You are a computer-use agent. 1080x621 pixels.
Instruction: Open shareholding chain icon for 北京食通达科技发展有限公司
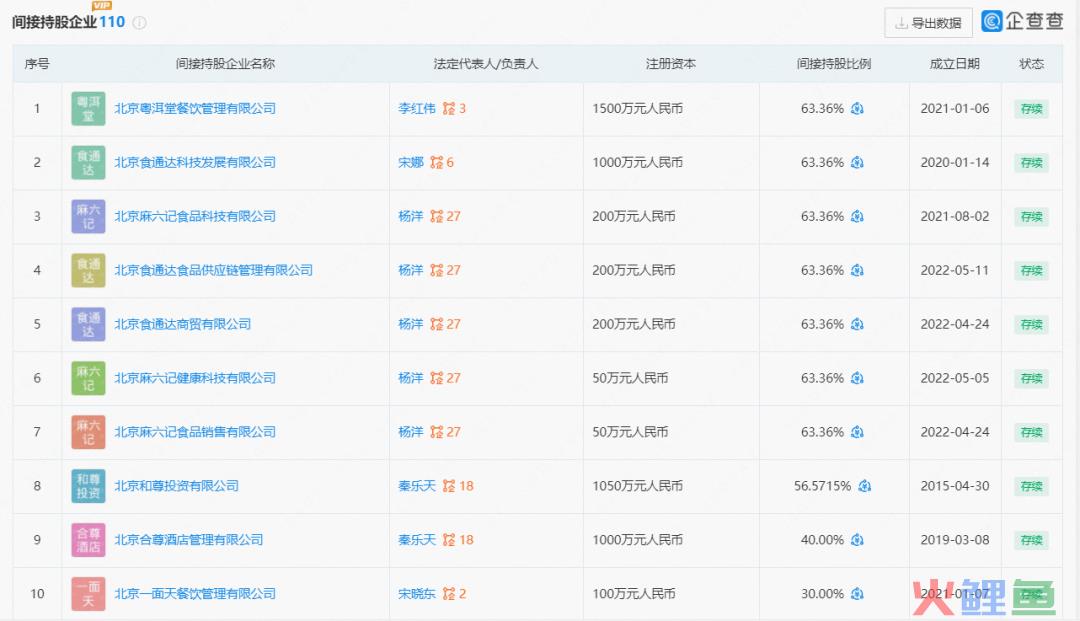(x=857, y=162)
